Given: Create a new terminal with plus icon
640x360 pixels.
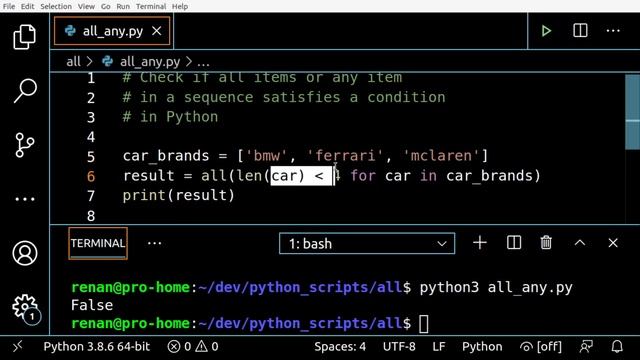Looking at the screenshot, I should pos(480,243).
